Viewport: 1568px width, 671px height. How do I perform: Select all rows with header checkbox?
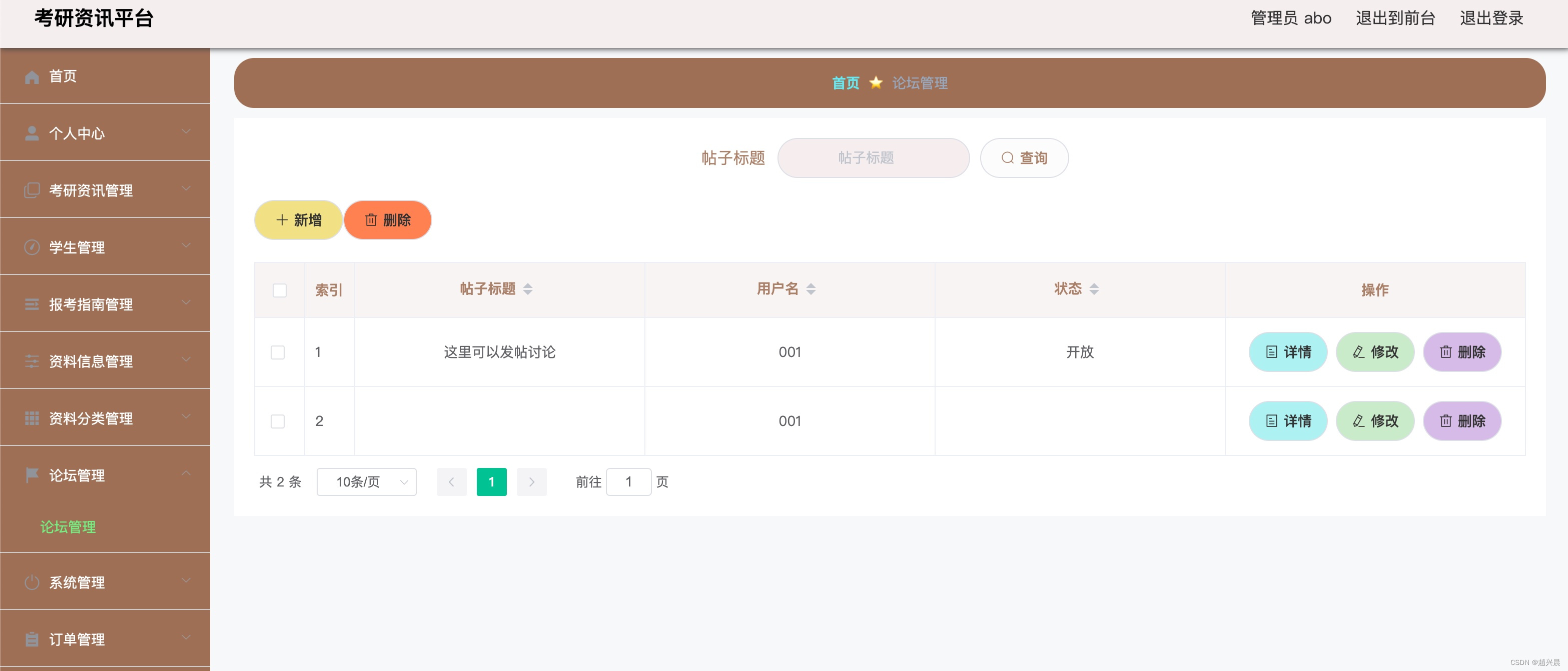click(x=279, y=291)
